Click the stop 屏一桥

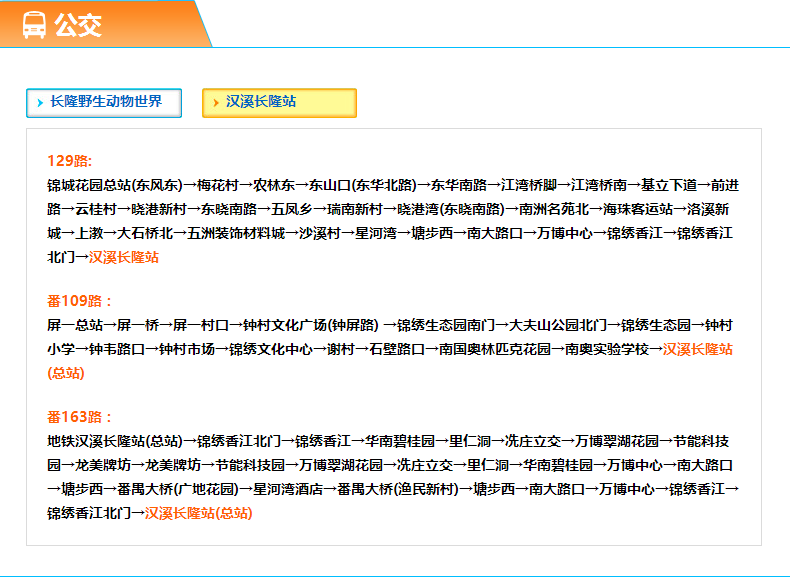(138, 325)
